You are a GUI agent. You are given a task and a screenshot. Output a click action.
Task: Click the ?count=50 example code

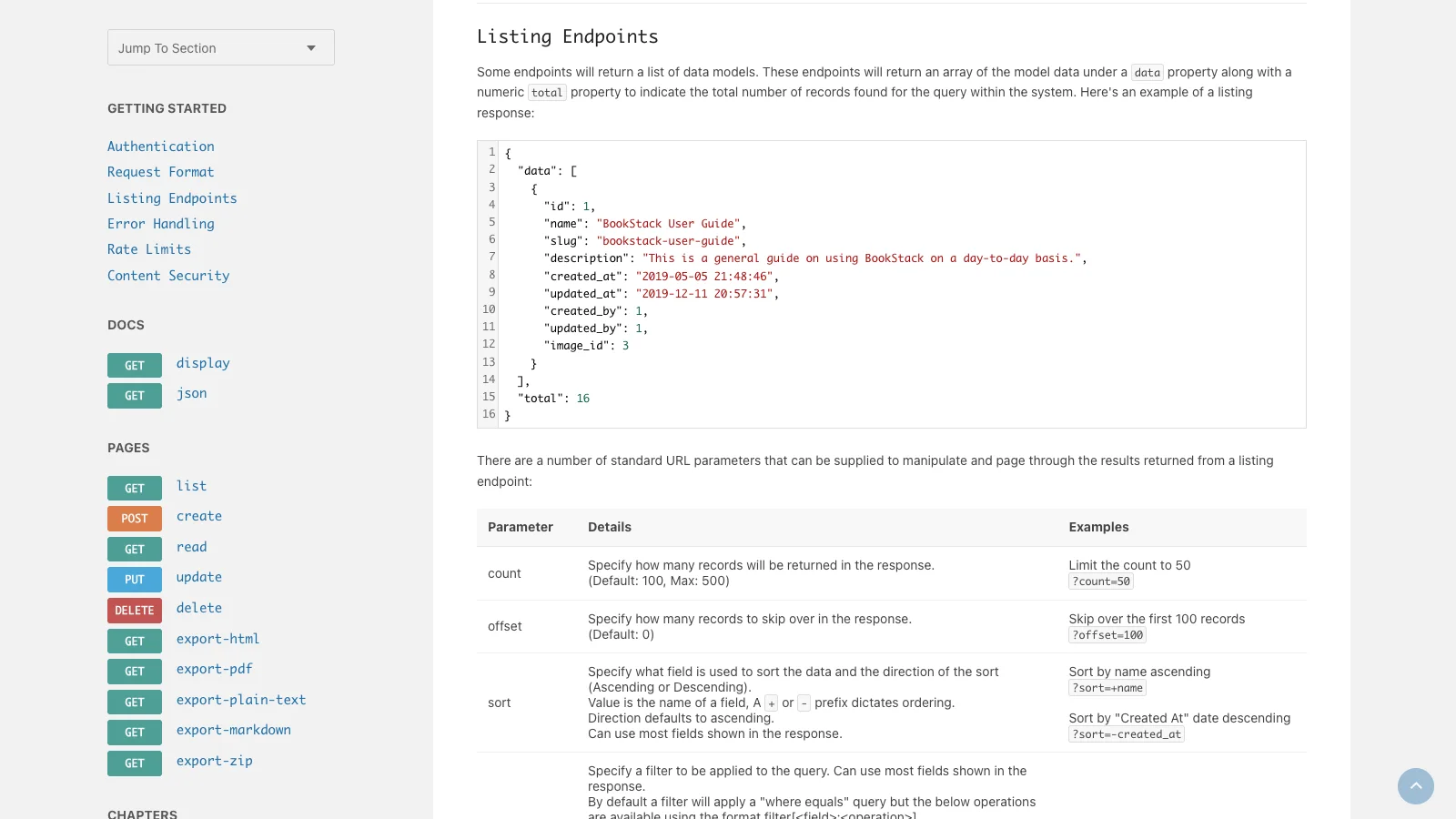pyautogui.click(x=1101, y=581)
